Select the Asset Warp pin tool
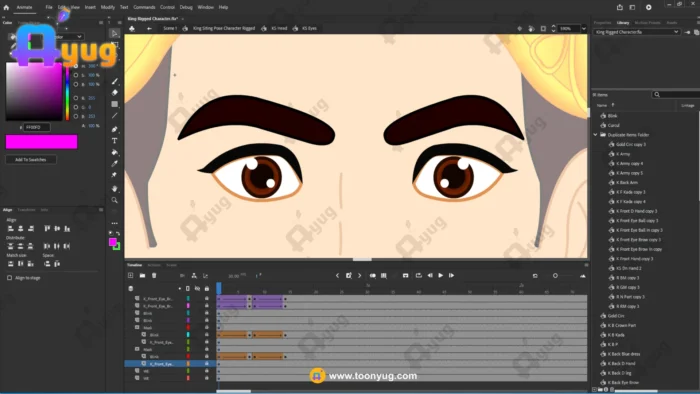Viewport: 700px width, 394px height. pos(115,175)
